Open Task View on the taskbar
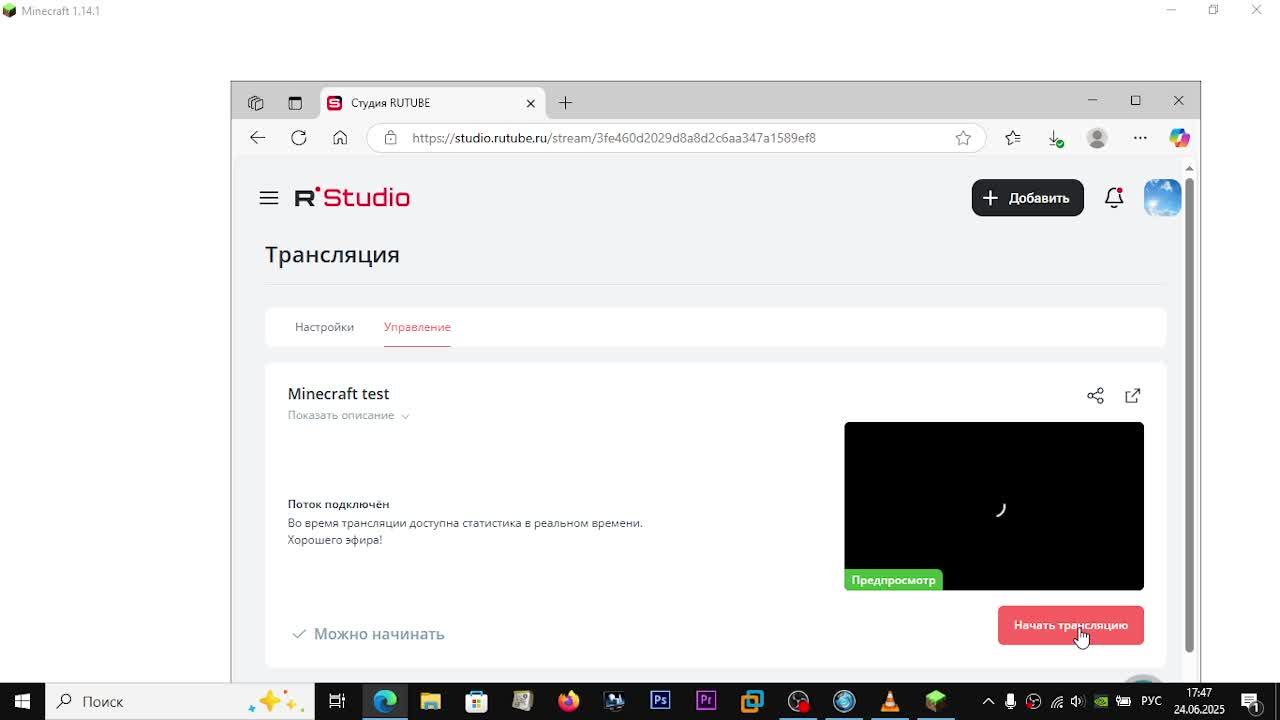The width and height of the screenshot is (1280, 720). (x=337, y=701)
